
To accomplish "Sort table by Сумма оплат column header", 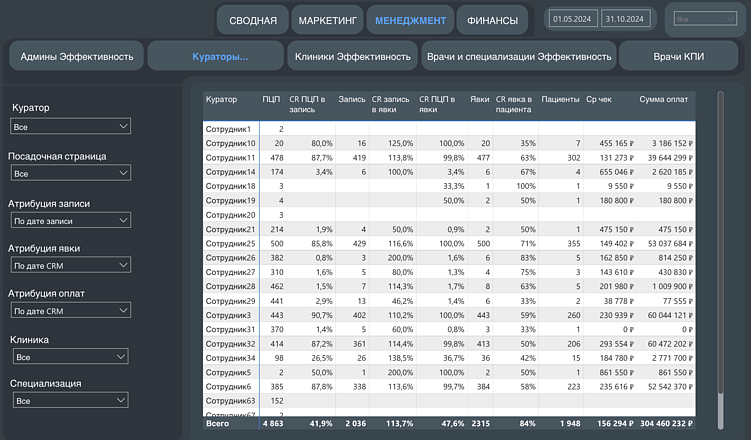I will pos(664,99).
